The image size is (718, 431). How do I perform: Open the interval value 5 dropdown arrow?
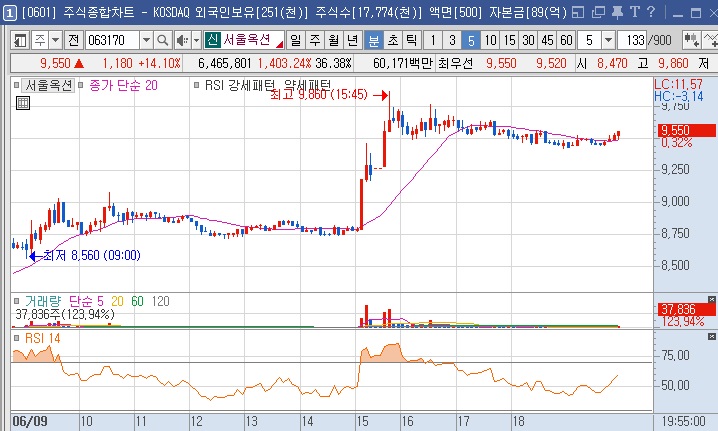click(x=608, y=40)
